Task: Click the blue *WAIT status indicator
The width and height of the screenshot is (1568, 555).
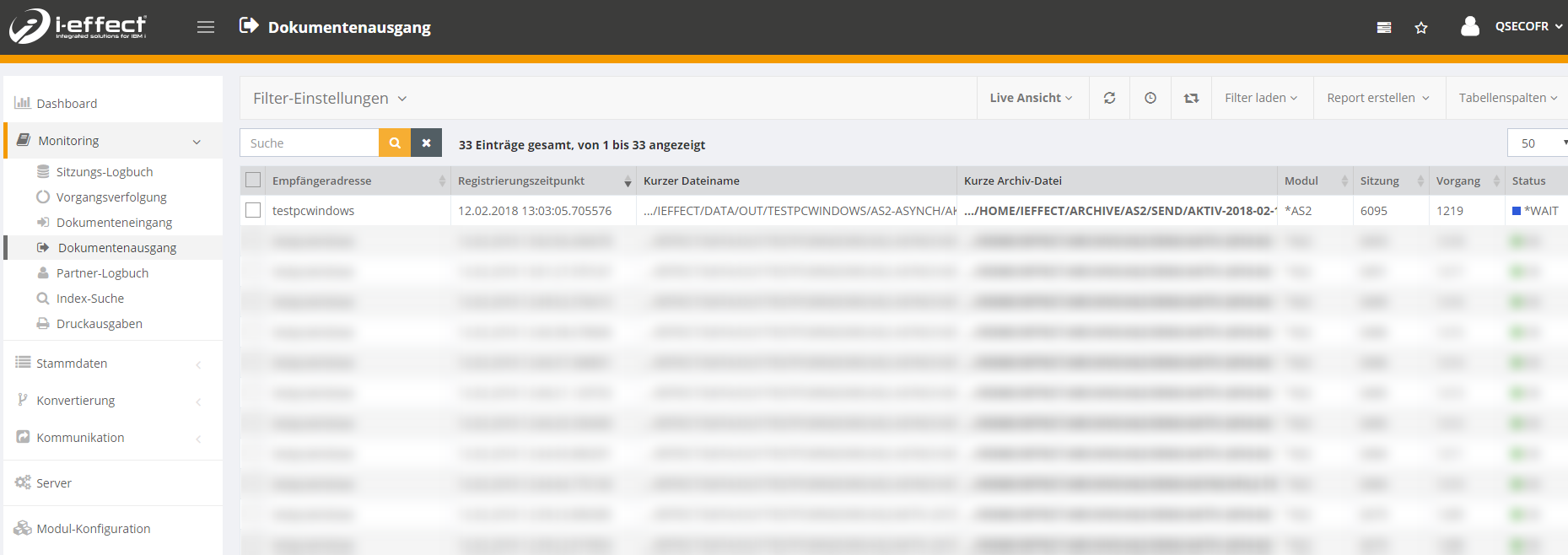Action: (1517, 211)
